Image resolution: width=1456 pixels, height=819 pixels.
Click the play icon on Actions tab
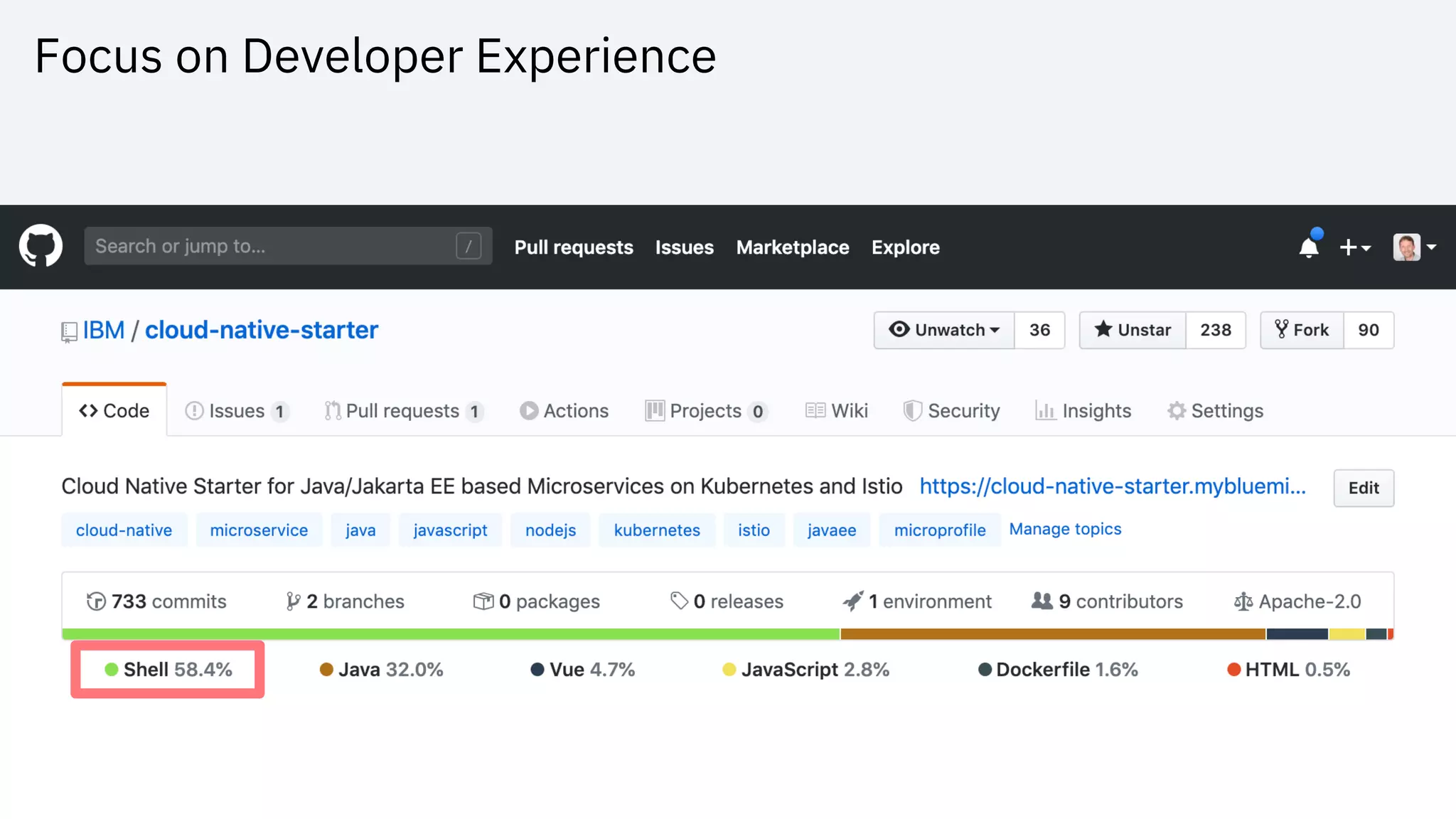529,411
